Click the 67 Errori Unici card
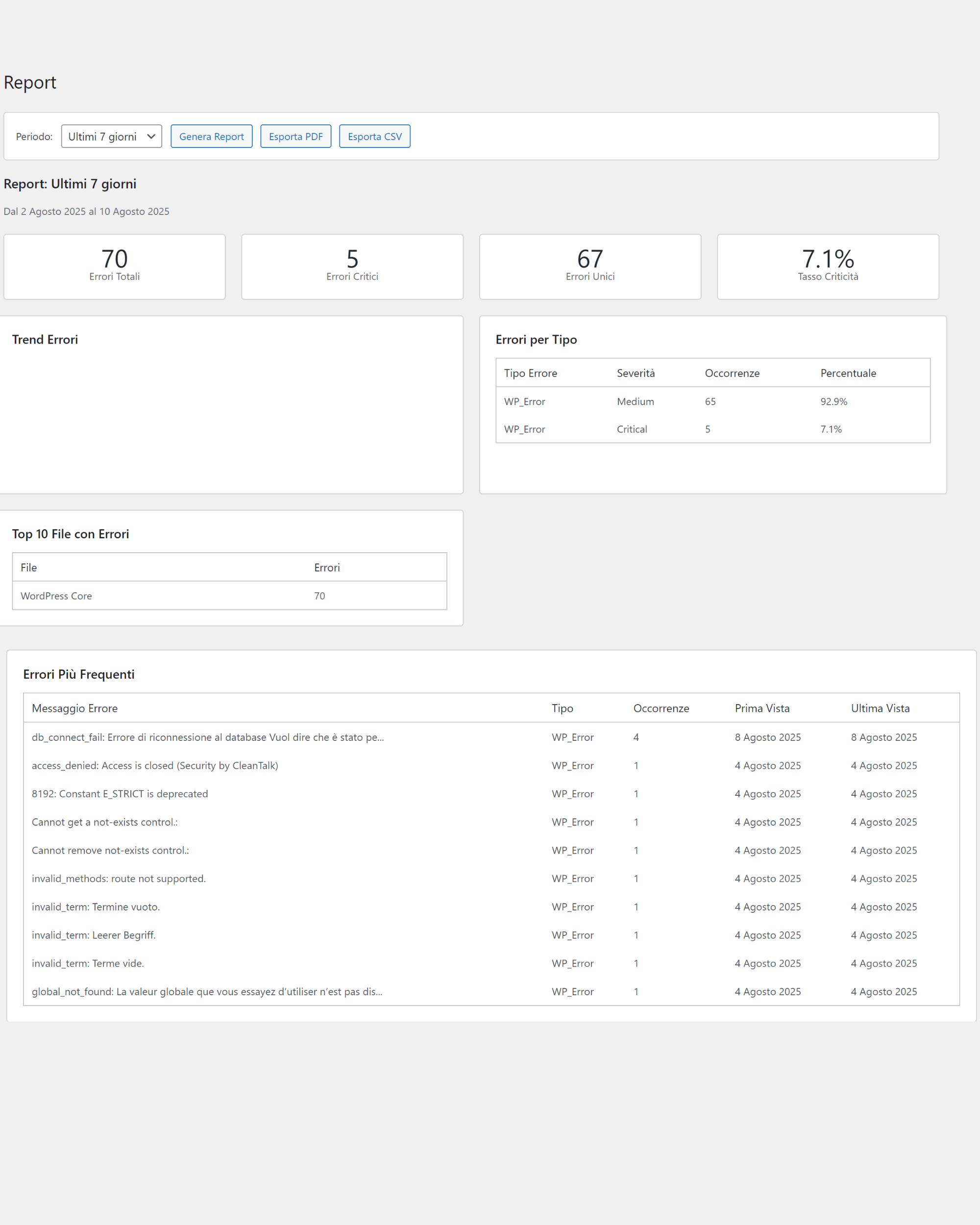 pyautogui.click(x=589, y=267)
